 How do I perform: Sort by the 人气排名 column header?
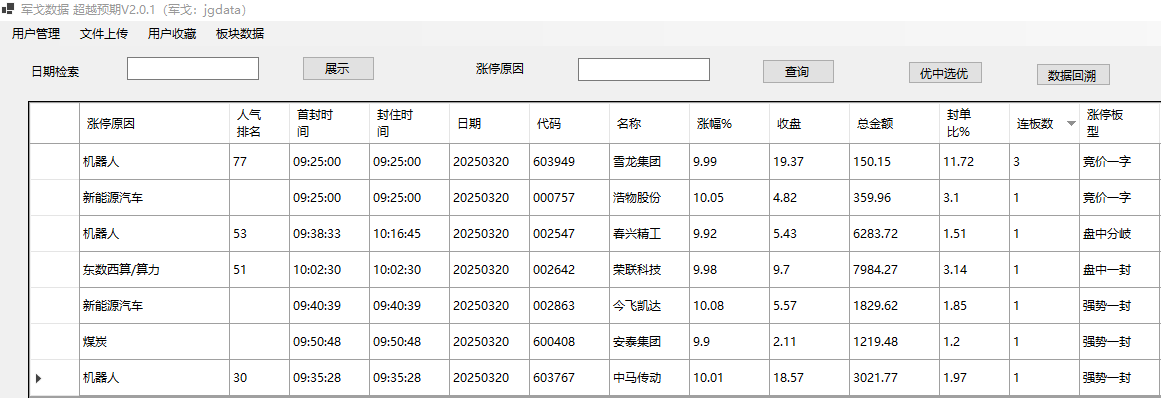[x=259, y=124]
